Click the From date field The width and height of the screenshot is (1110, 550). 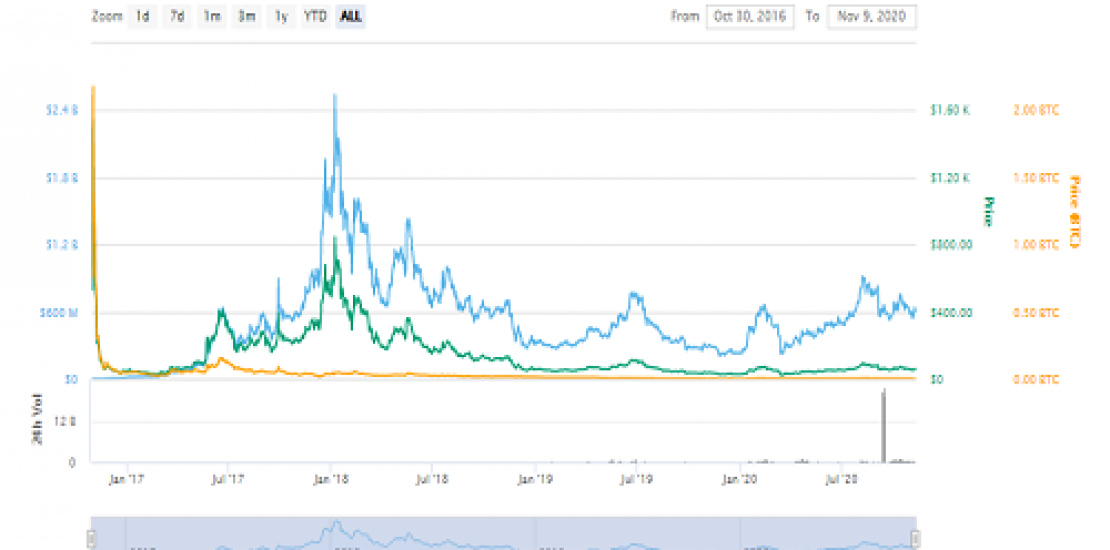point(749,17)
